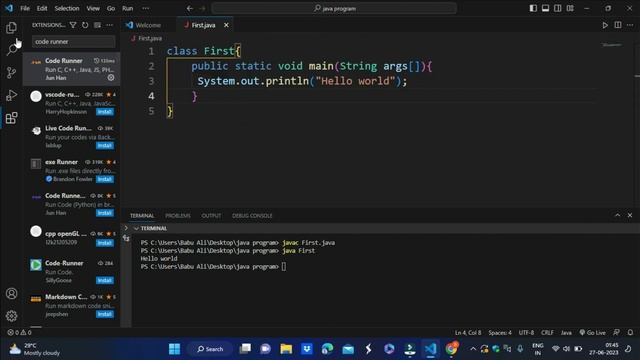
Task: Open the Accounts icon in activity bar
Action: pos(11,293)
